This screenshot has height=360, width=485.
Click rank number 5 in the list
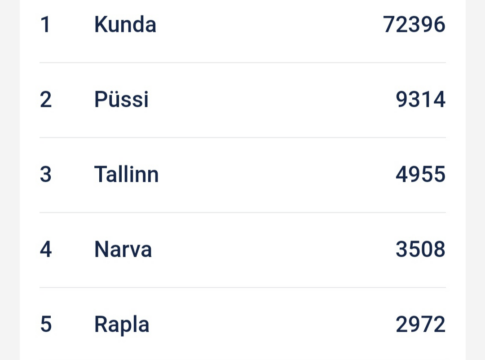pyautogui.click(x=46, y=324)
